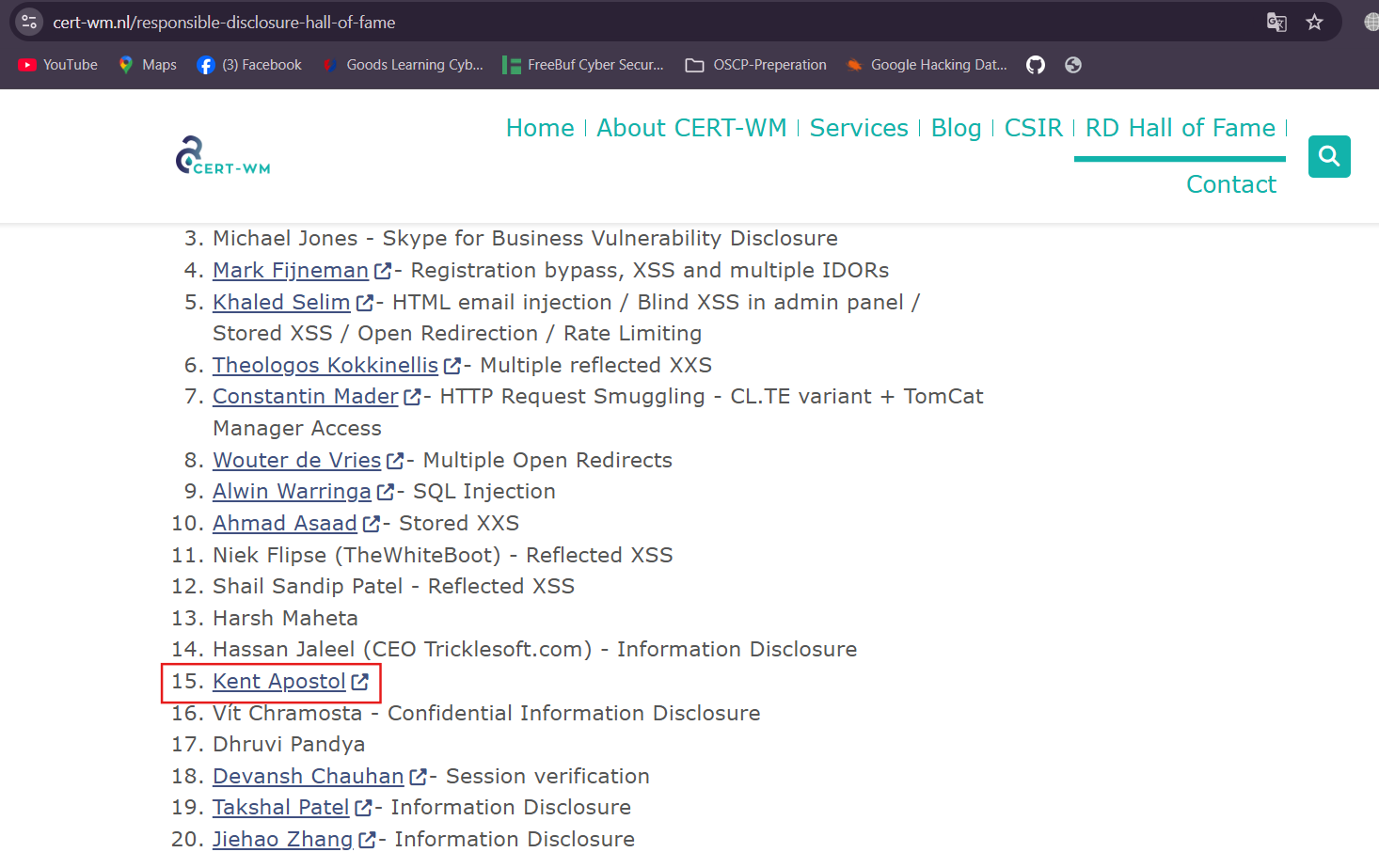1379x868 pixels.
Task: Click the external link icon beside Jiehao Zhang
Action: click(x=367, y=837)
